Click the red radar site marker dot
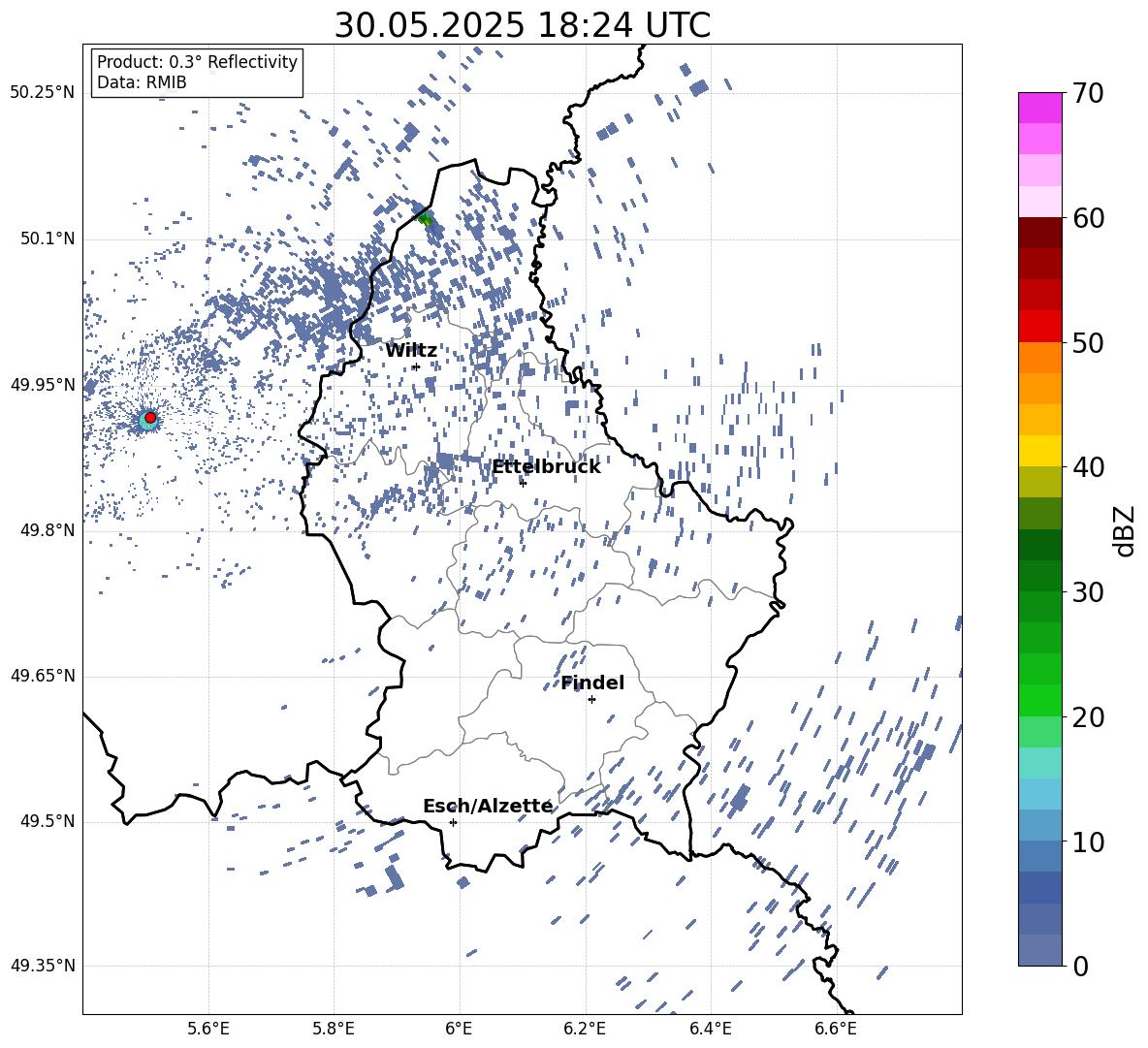The image size is (1148, 1048). tap(150, 418)
